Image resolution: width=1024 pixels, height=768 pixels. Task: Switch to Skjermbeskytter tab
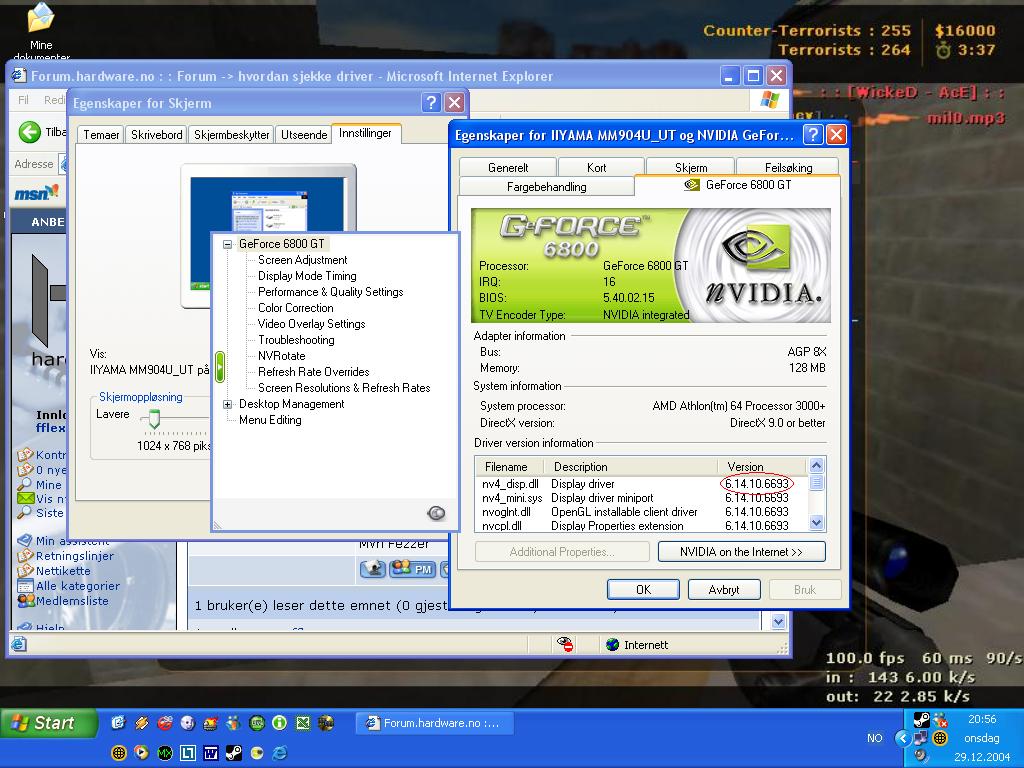click(232, 135)
